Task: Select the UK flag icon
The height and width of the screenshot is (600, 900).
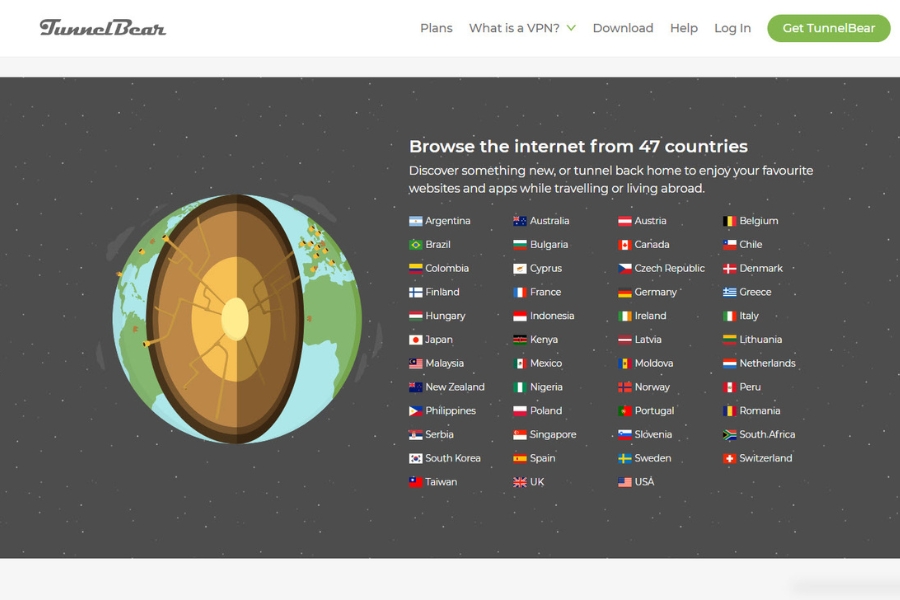Action: tap(518, 481)
